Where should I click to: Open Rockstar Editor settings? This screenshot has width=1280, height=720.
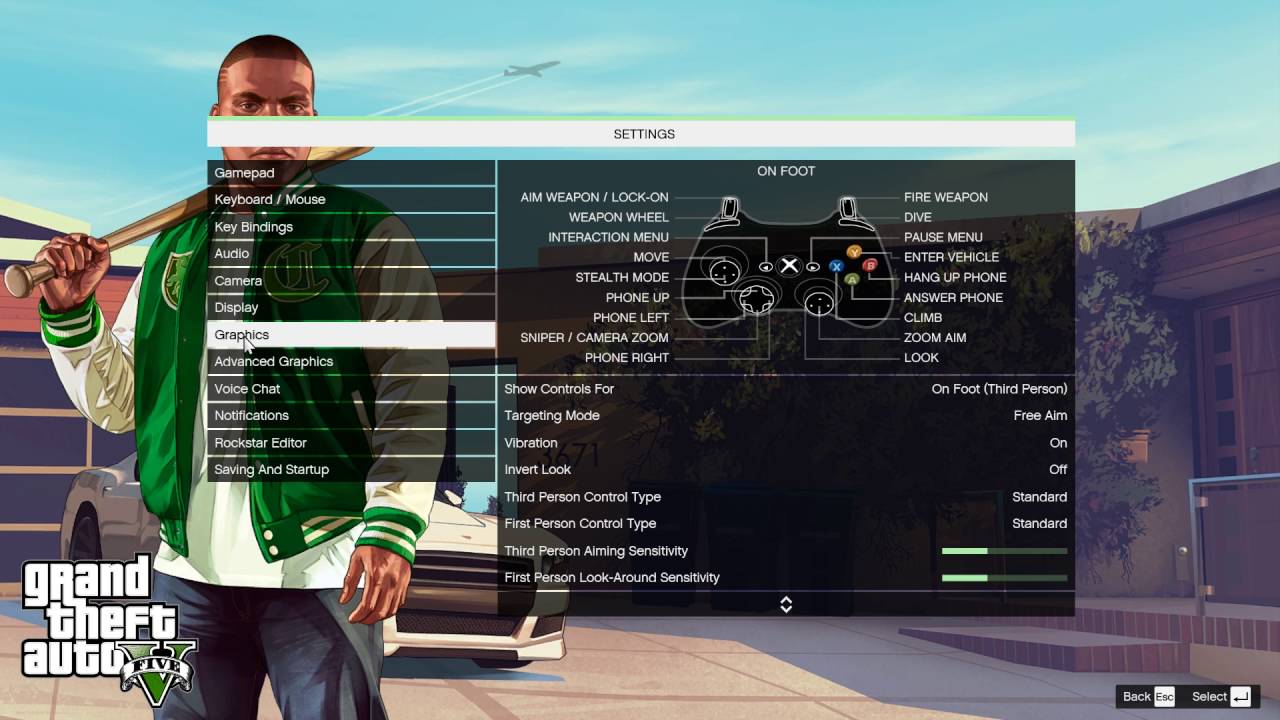pyautogui.click(x=351, y=443)
